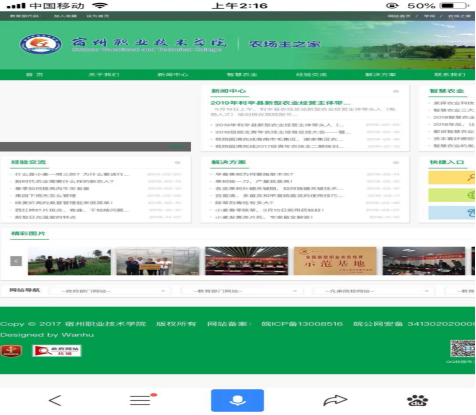Click the more icon in 解决方案 panel
This screenshot has height=415, width=476.
click(x=396, y=162)
